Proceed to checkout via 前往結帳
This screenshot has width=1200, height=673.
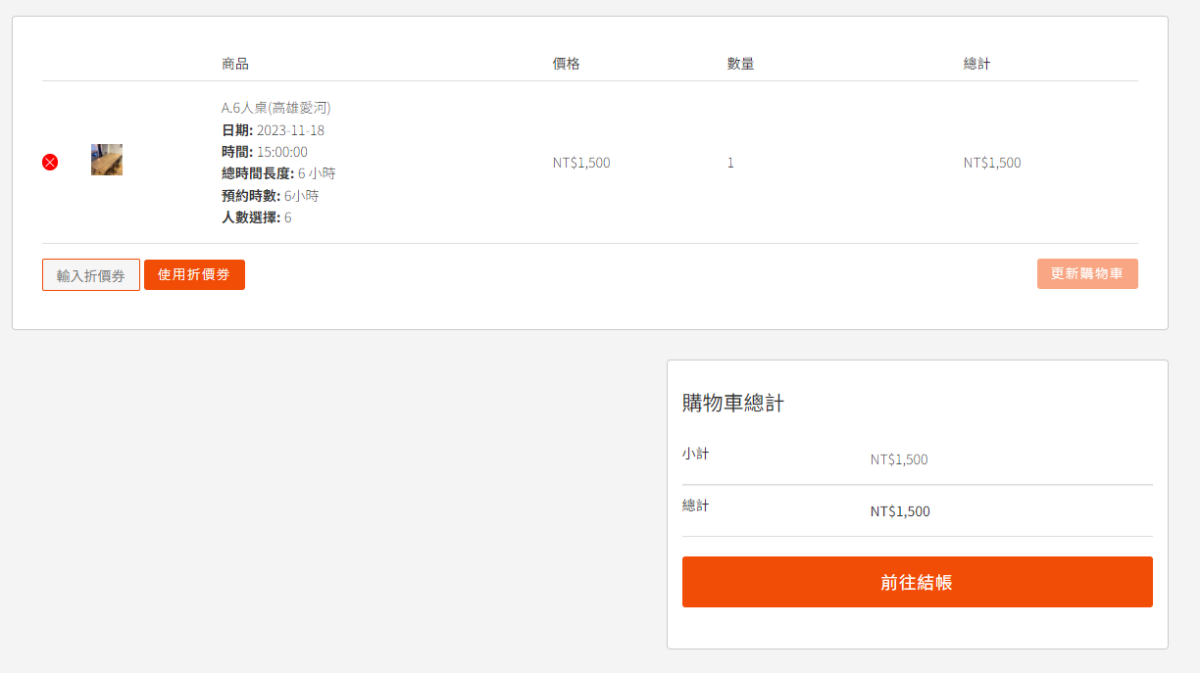[x=917, y=582]
